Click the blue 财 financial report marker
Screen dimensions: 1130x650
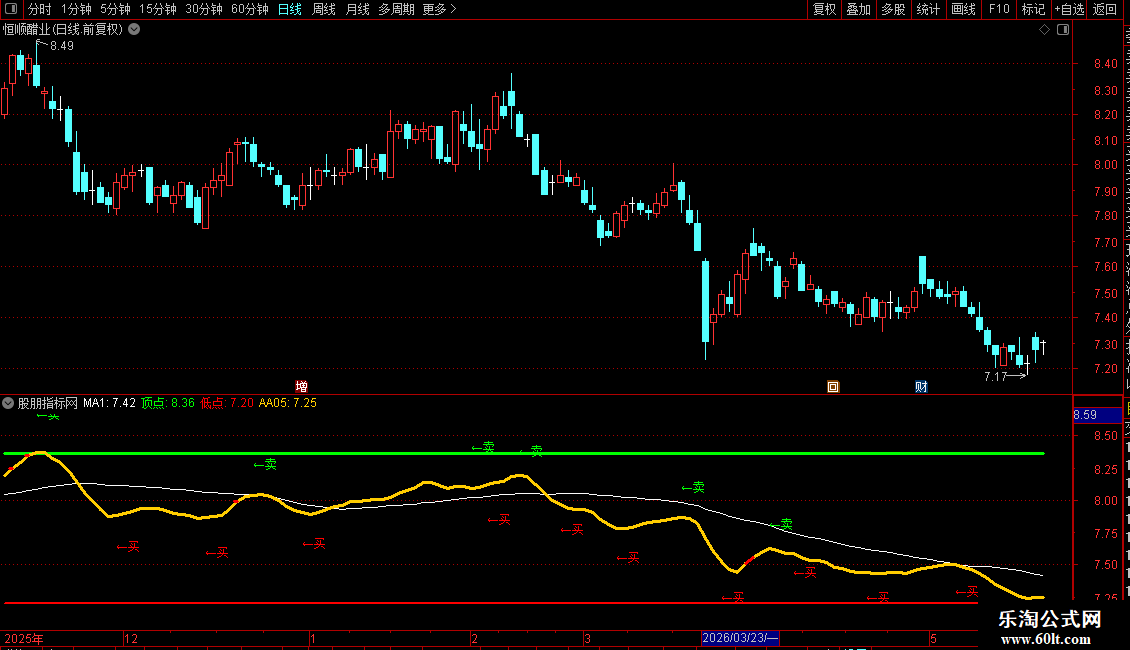click(921, 387)
